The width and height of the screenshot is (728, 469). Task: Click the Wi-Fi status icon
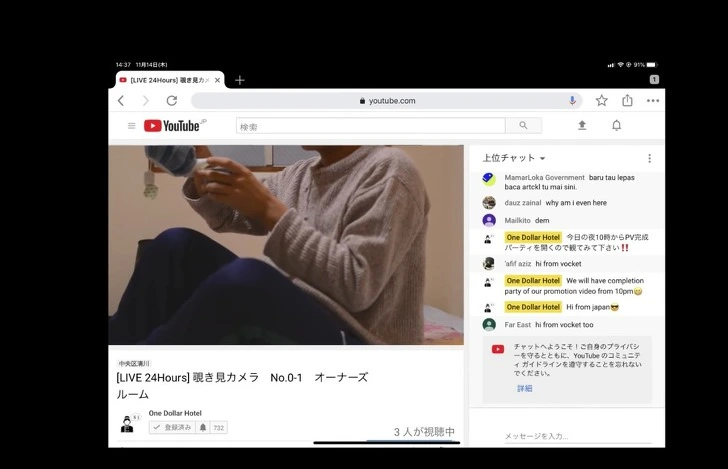coord(620,65)
